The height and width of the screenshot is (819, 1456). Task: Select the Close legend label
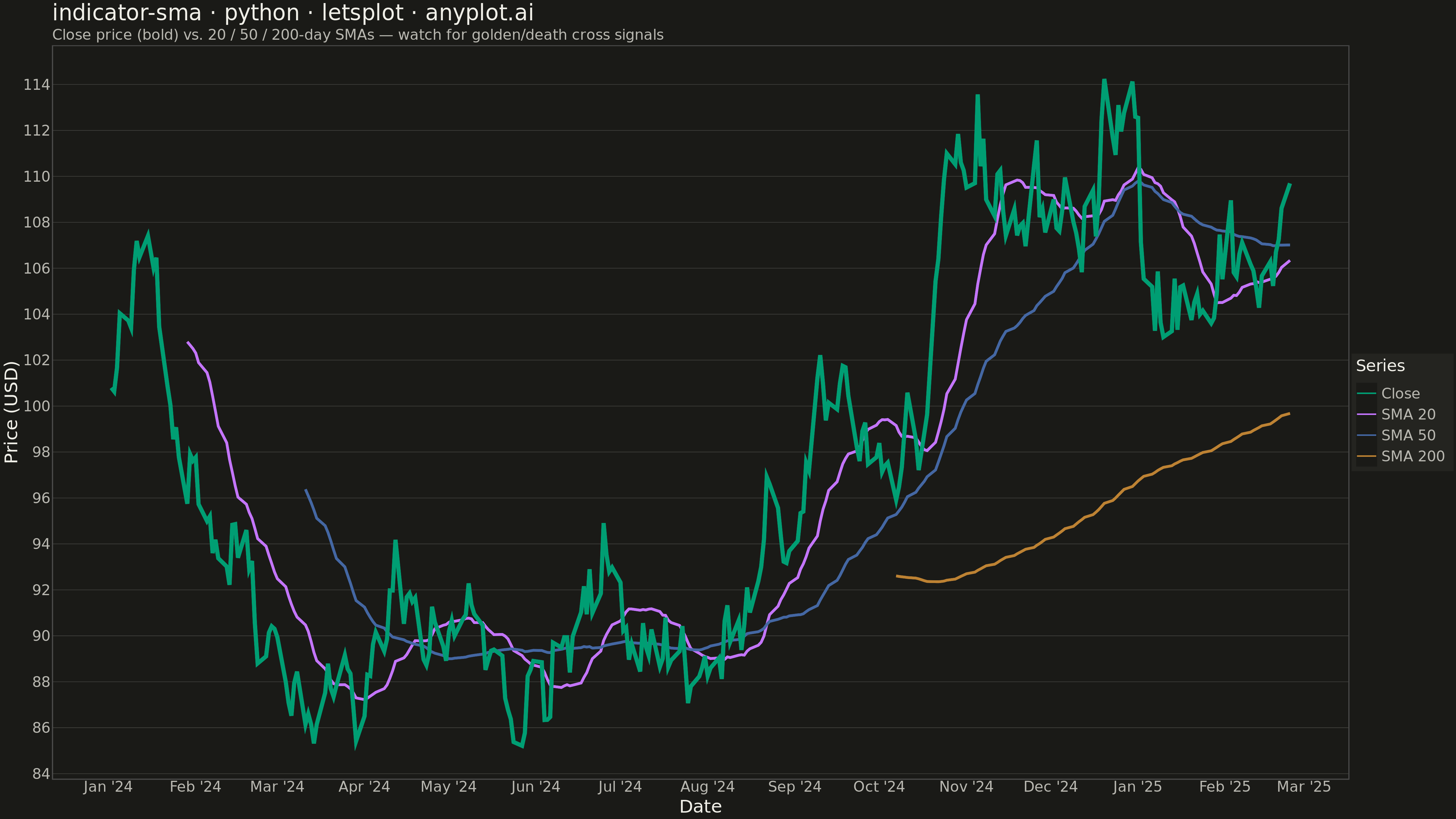pyautogui.click(x=1400, y=393)
